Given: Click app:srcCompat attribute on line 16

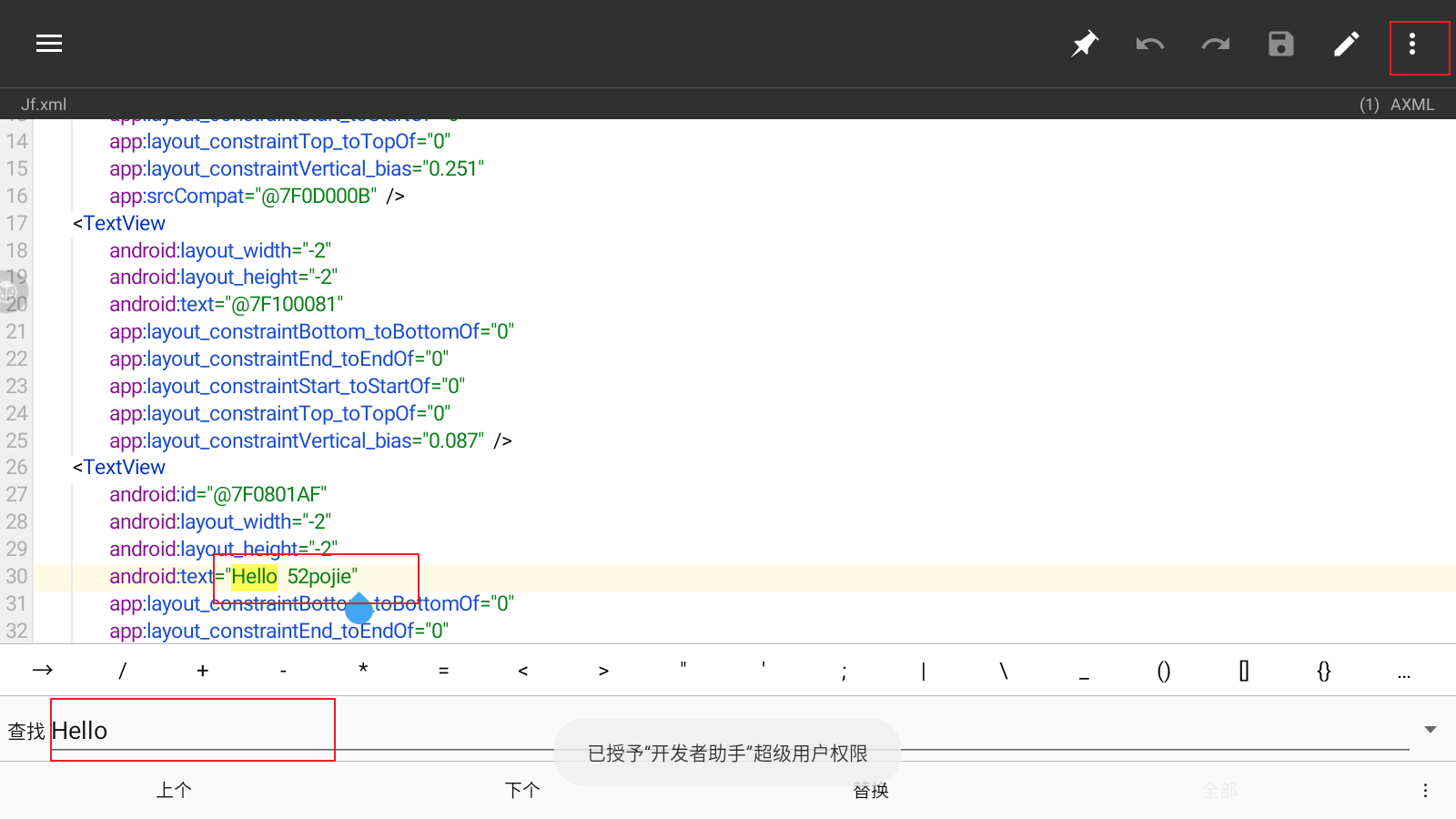Looking at the screenshot, I should click(243, 197).
